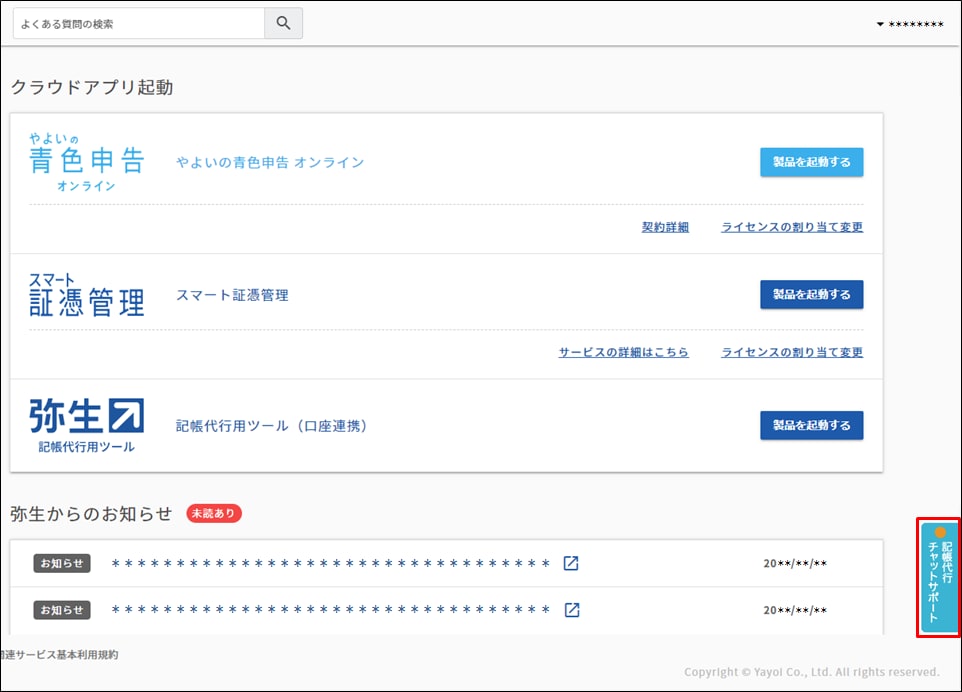
Task: Click the first お知らせ tag label
Action: click(x=62, y=563)
